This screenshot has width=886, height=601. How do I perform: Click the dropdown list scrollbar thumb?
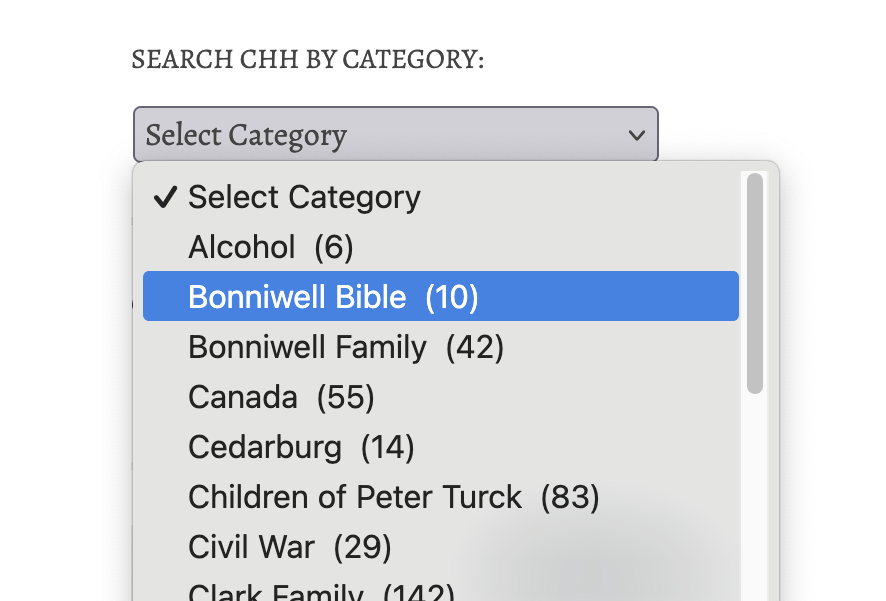click(x=755, y=283)
